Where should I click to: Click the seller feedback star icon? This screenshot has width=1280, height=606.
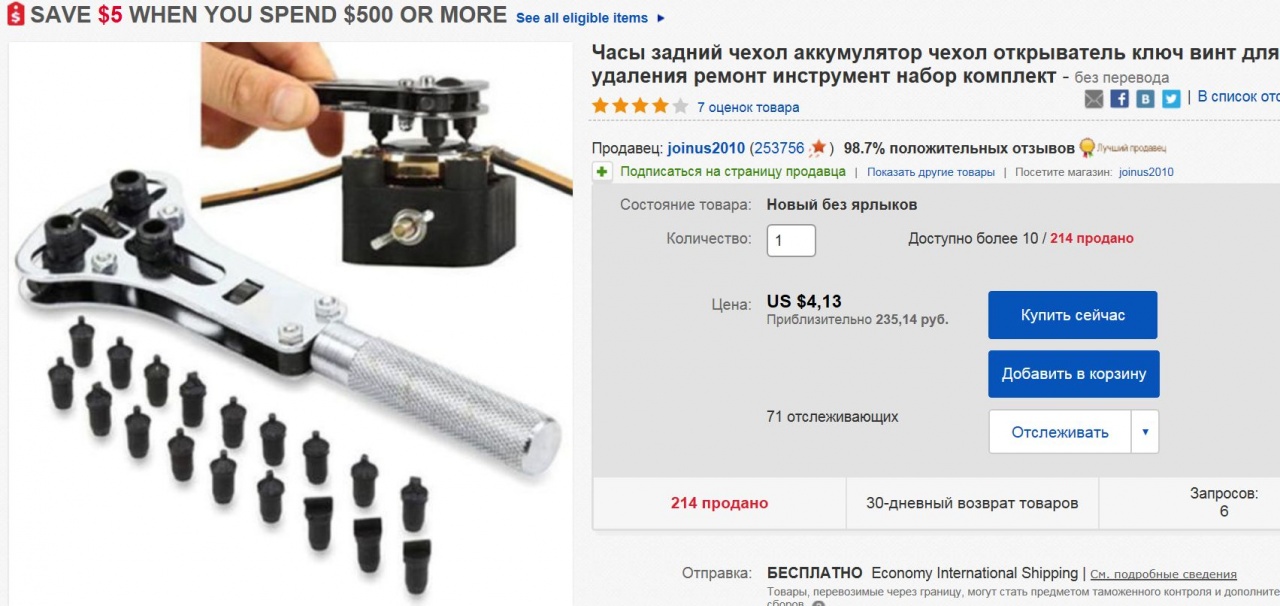tap(819, 148)
